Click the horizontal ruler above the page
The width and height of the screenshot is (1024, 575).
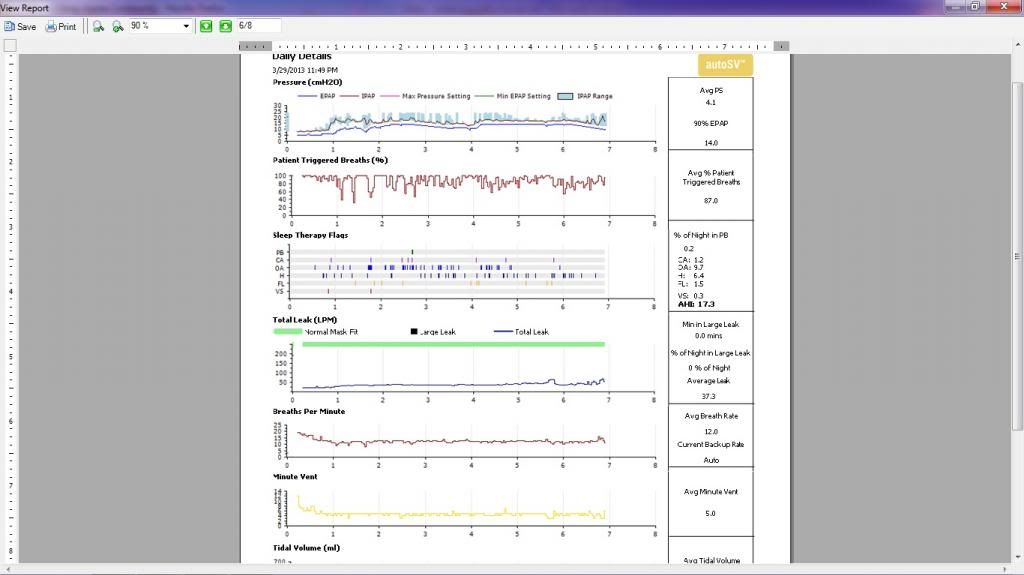point(514,46)
